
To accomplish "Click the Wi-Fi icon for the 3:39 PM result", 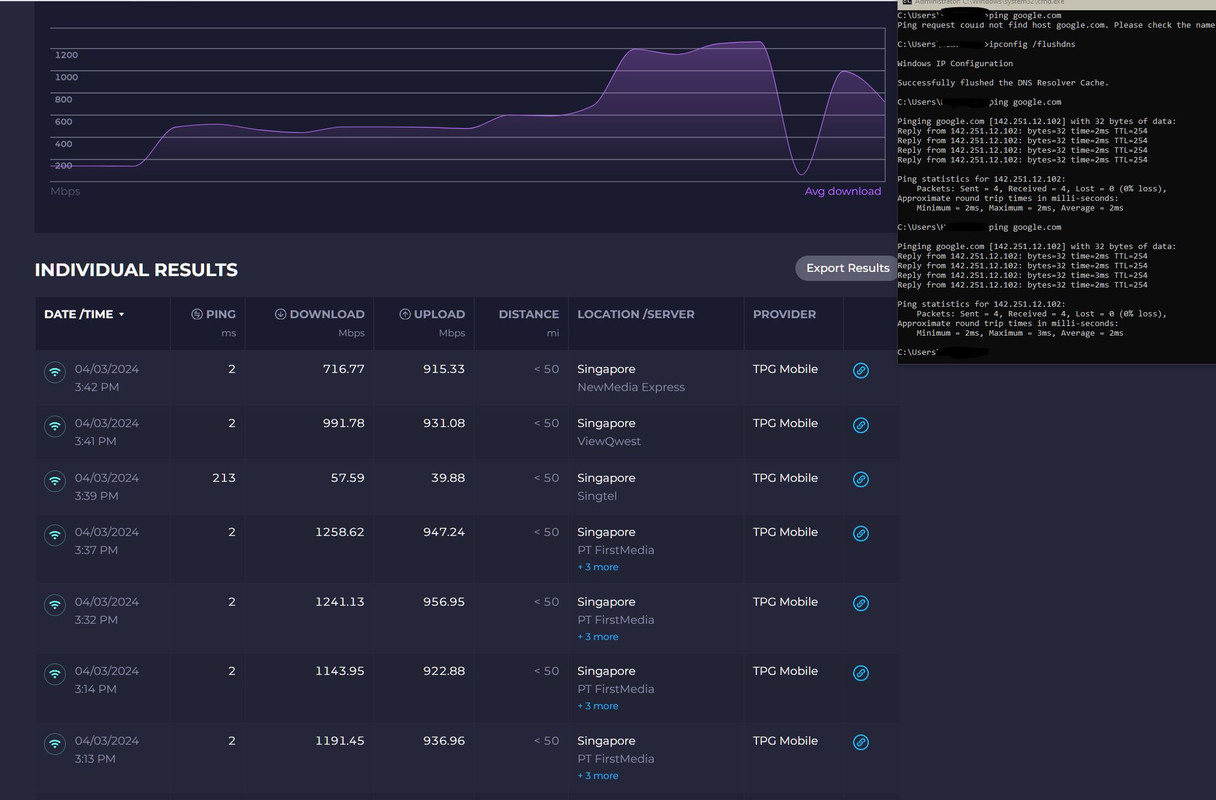I will (55, 481).
